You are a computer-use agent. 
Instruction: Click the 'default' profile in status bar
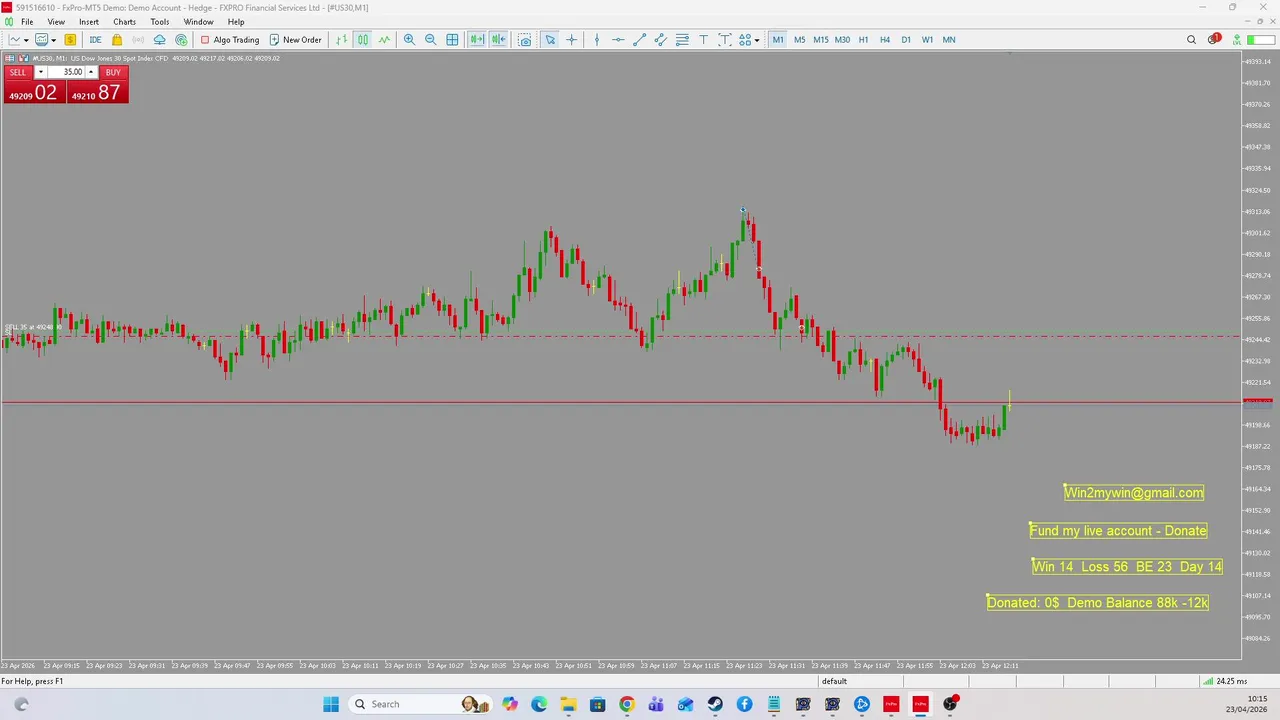pos(834,682)
